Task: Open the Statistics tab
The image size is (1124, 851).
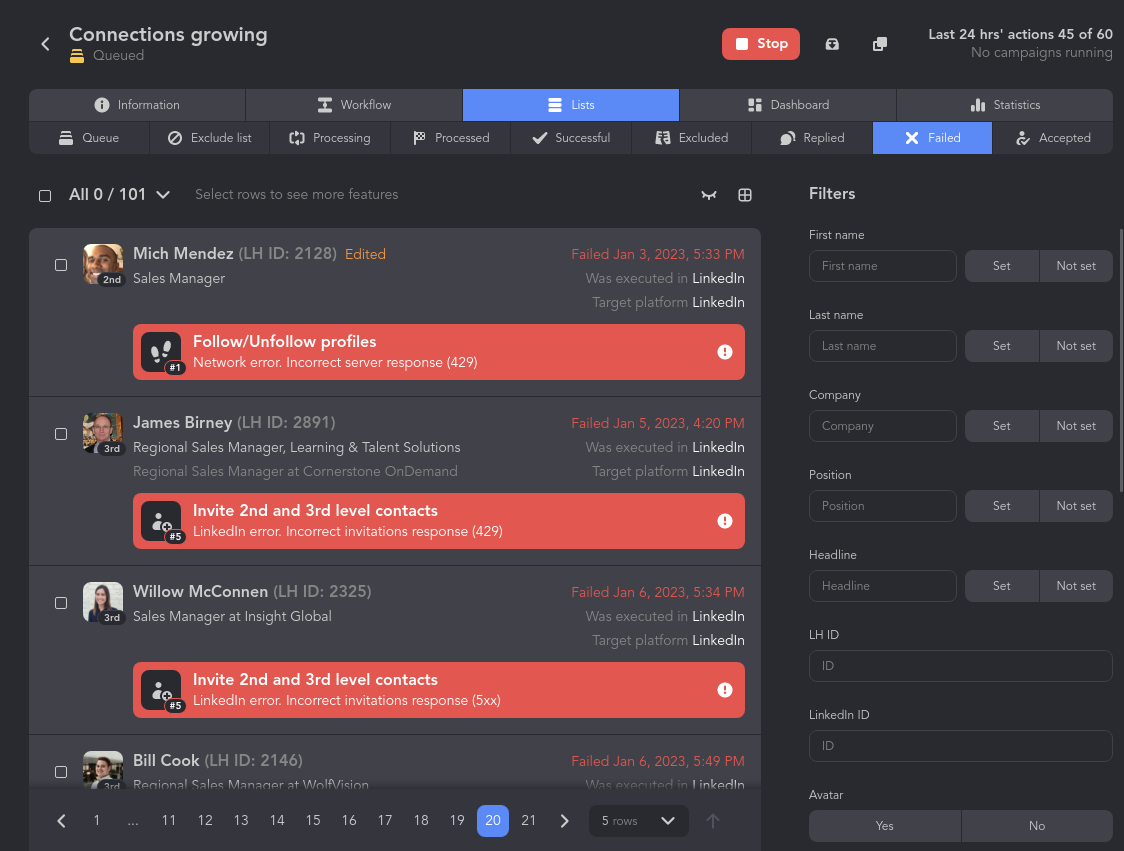Action: point(1005,105)
